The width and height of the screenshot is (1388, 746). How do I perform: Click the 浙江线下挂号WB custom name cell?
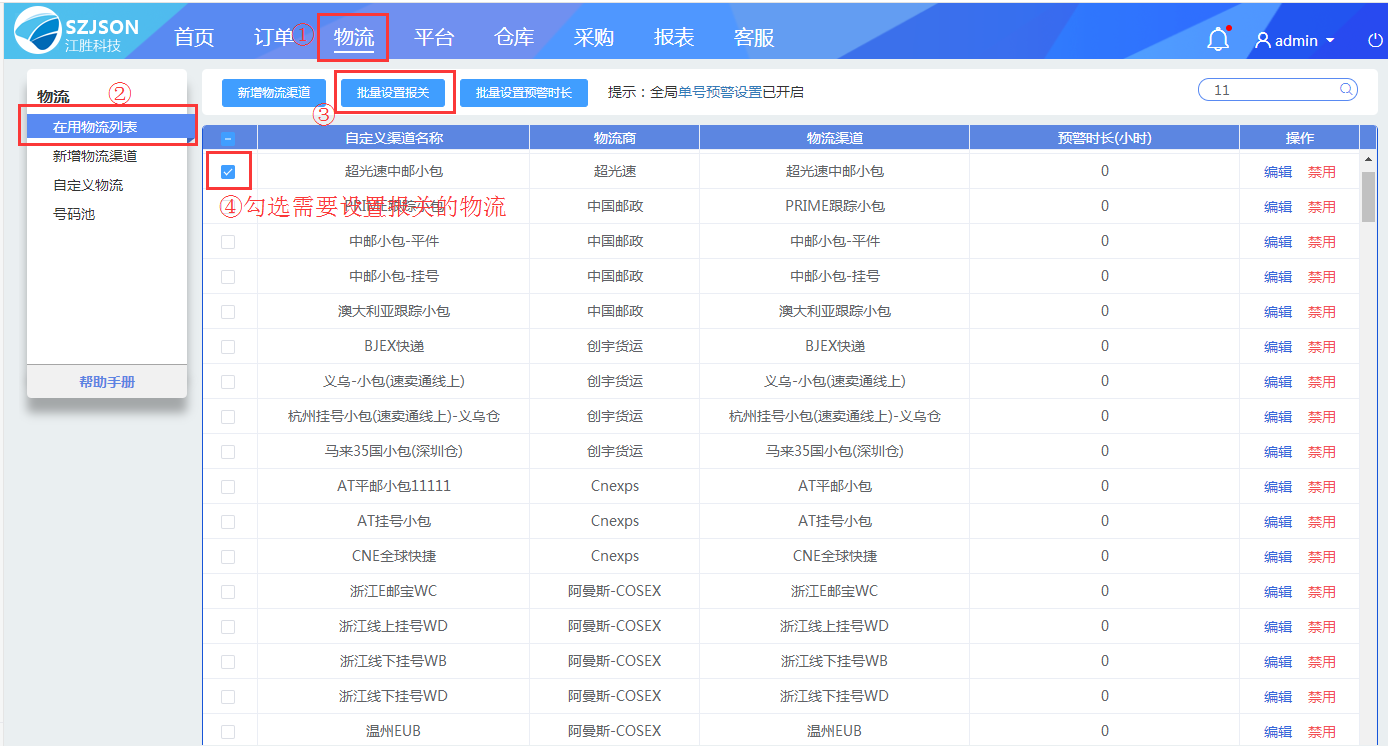pyautogui.click(x=394, y=661)
